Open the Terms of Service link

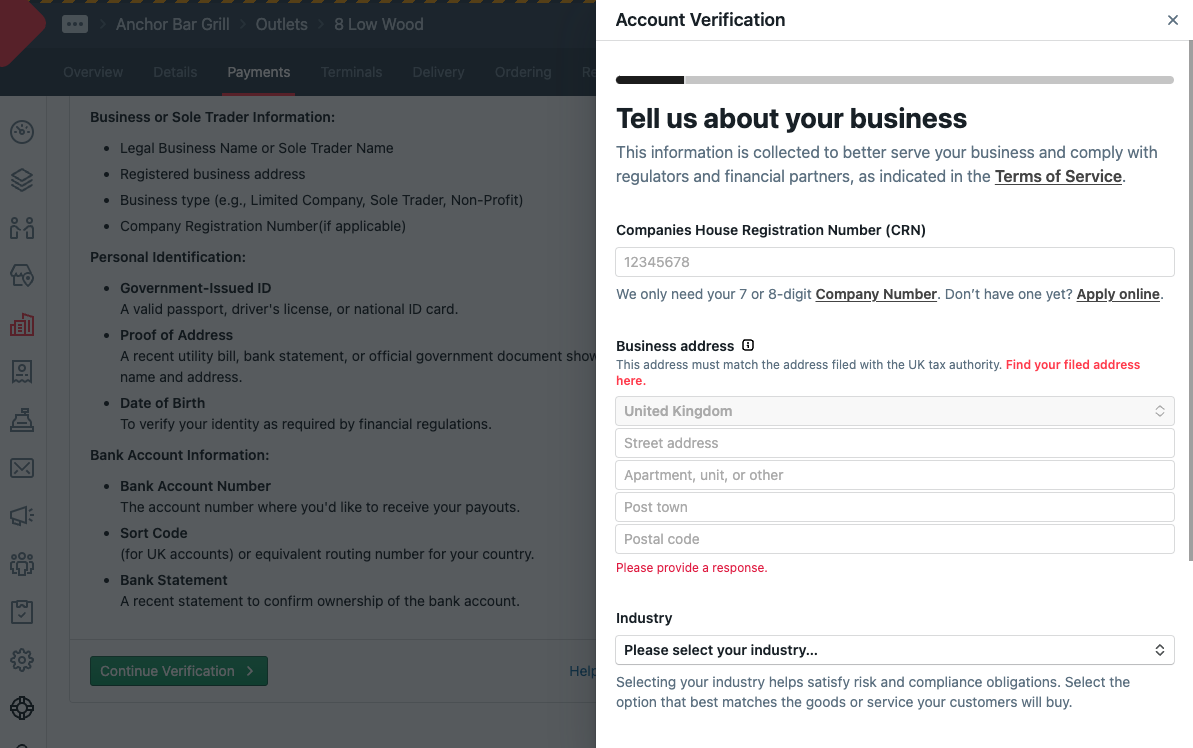1058,176
